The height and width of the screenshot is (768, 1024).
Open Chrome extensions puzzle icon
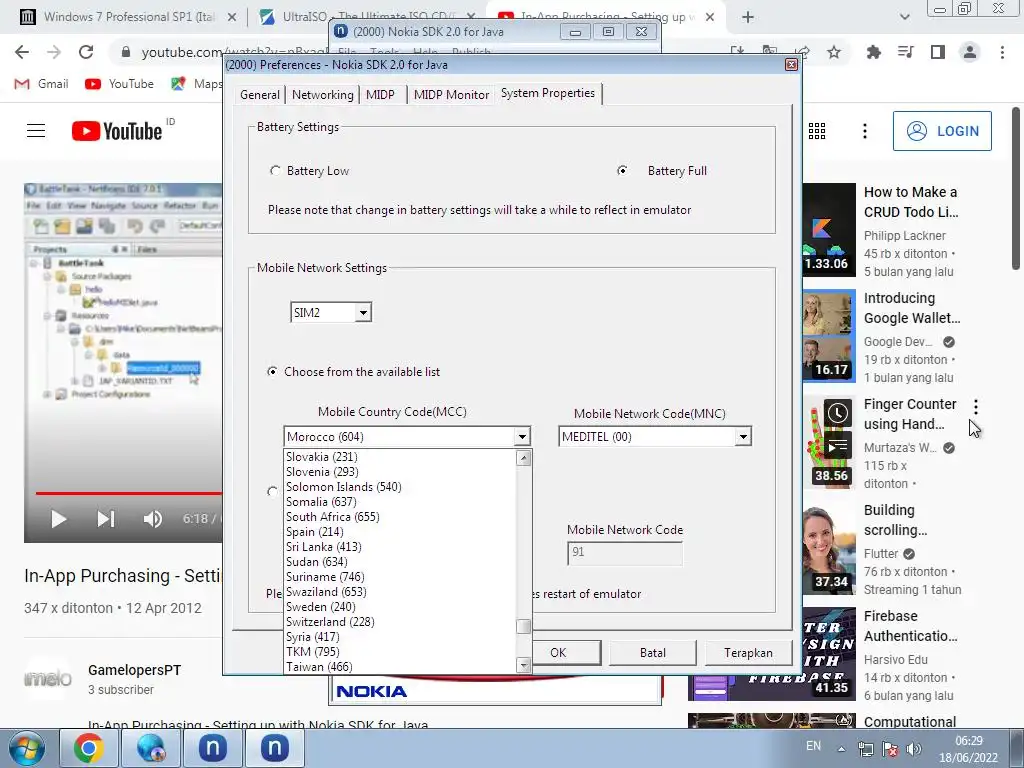[x=874, y=52]
